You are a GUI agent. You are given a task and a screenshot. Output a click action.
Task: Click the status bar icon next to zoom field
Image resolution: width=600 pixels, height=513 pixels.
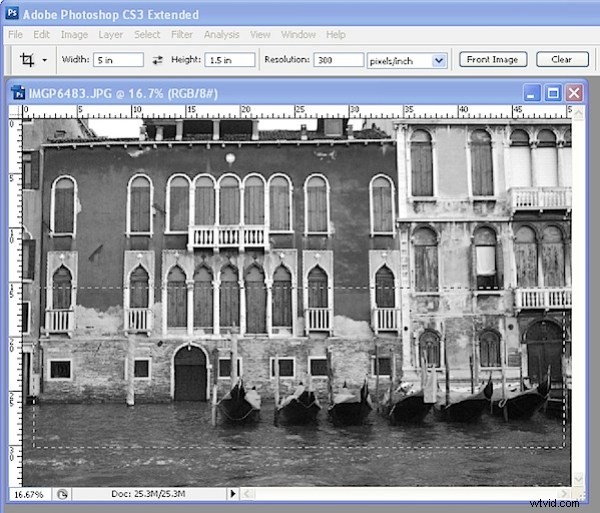[x=62, y=494]
